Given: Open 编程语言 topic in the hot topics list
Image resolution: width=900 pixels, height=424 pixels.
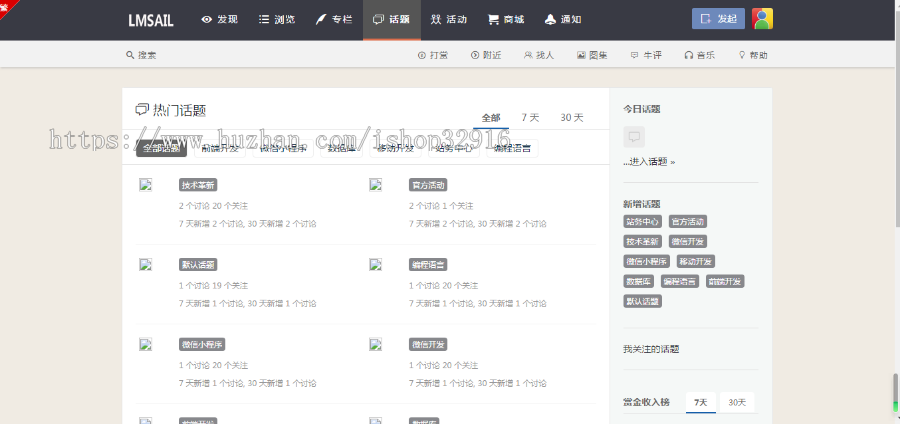Looking at the screenshot, I should coord(428,264).
